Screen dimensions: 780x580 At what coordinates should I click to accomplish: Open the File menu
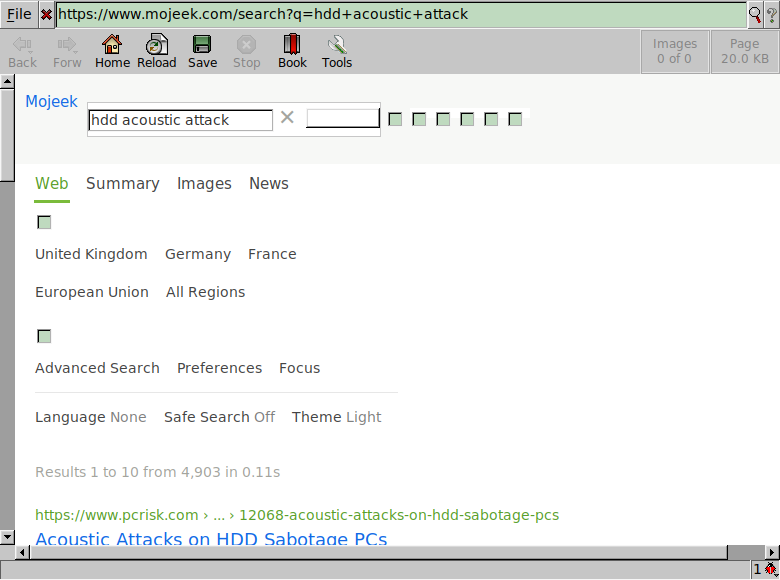point(19,14)
